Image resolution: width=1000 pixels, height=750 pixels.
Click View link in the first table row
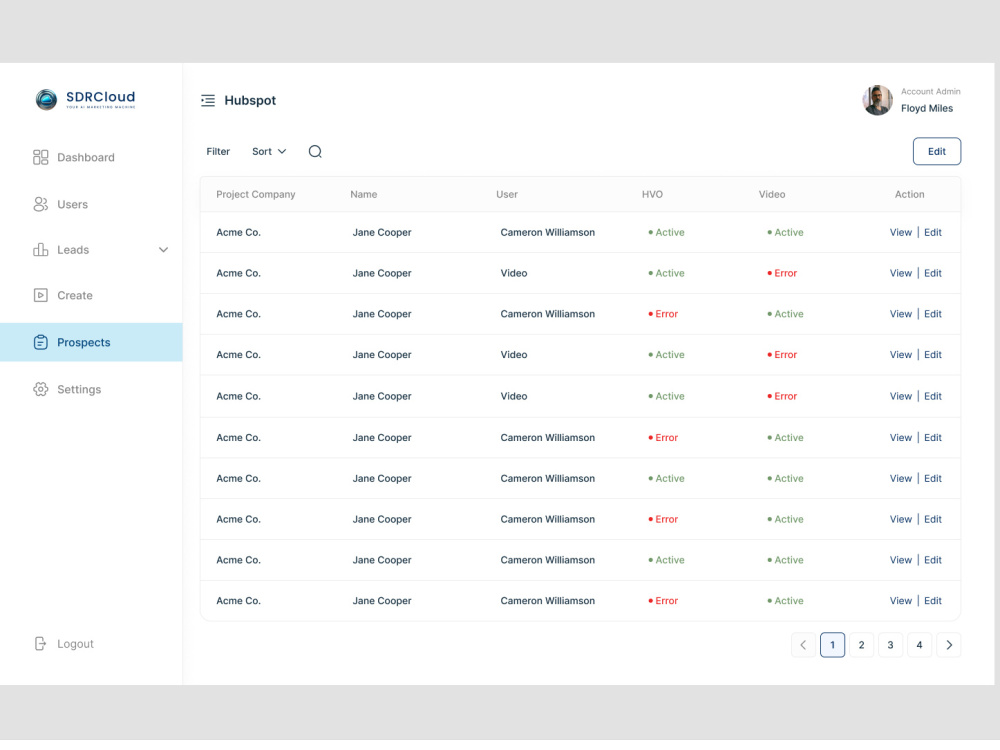click(901, 232)
